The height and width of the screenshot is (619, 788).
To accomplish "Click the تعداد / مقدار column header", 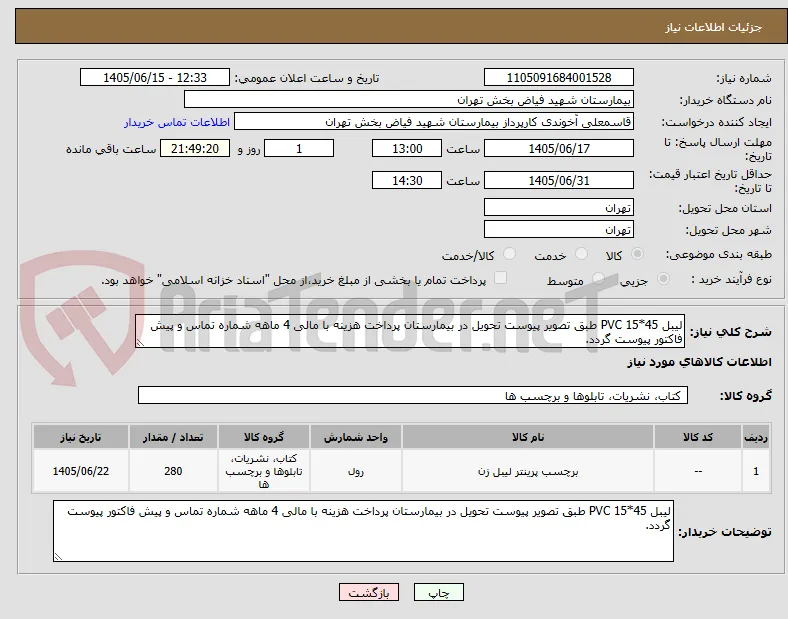I will point(173,437).
